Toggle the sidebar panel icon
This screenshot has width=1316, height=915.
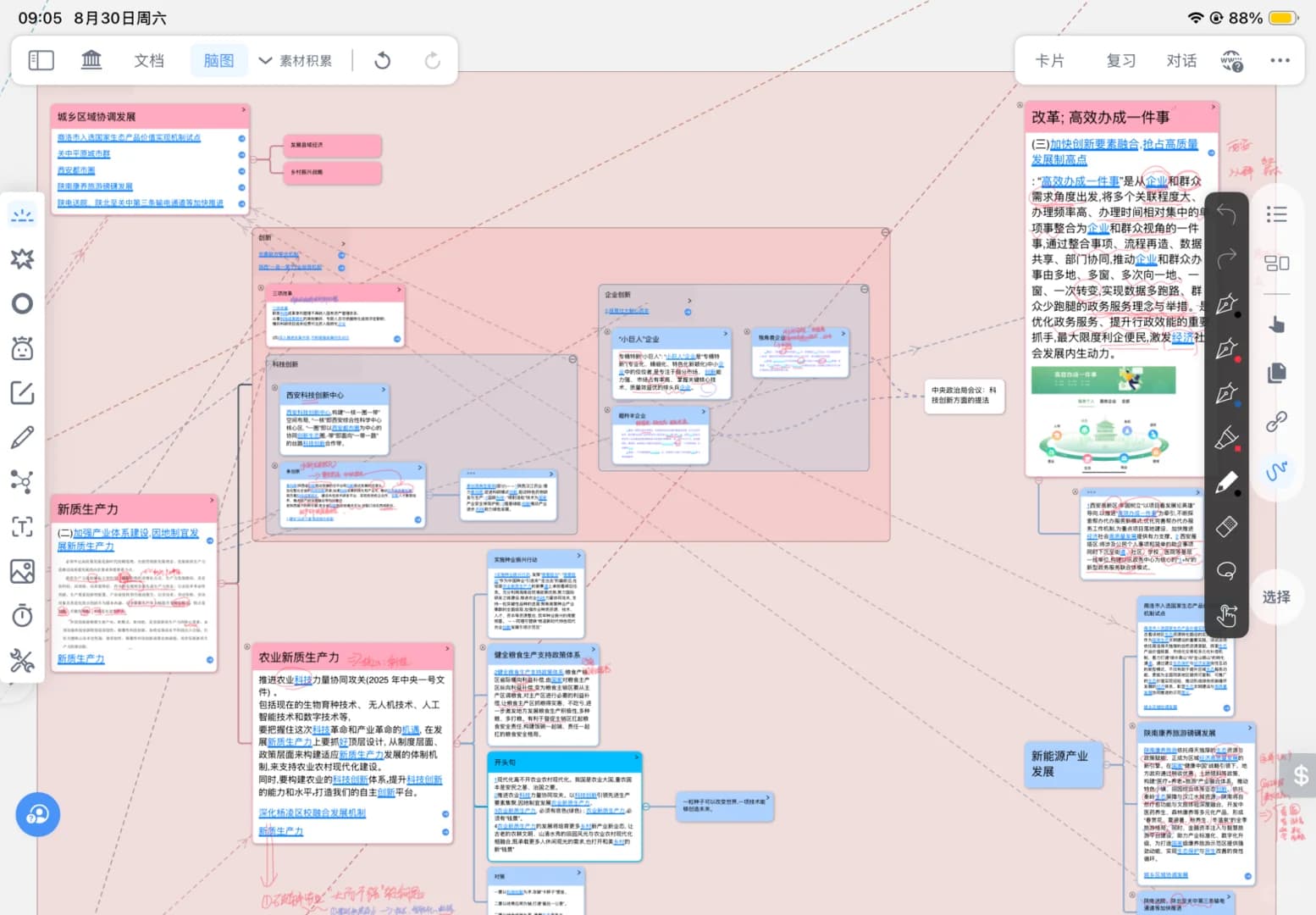(41, 60)
